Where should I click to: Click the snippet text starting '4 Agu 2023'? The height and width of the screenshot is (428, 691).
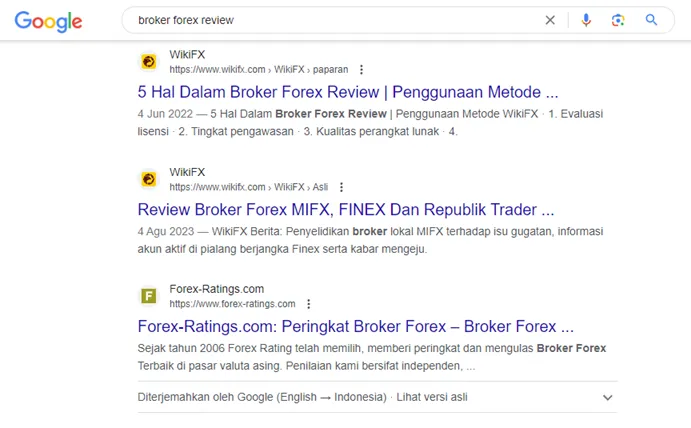click(370, 240)
